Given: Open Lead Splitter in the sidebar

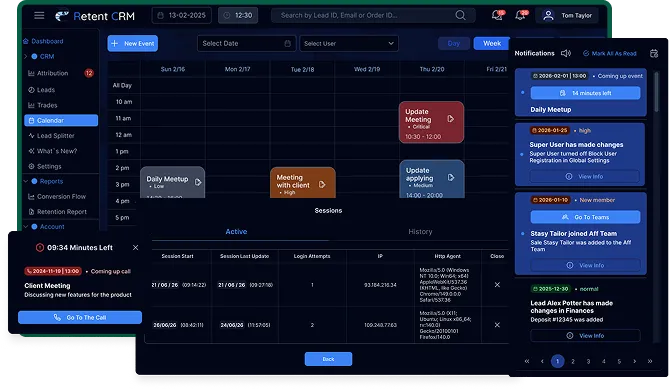Looking at the screenshot, I should pyautogui.click(x=51, y=136).
